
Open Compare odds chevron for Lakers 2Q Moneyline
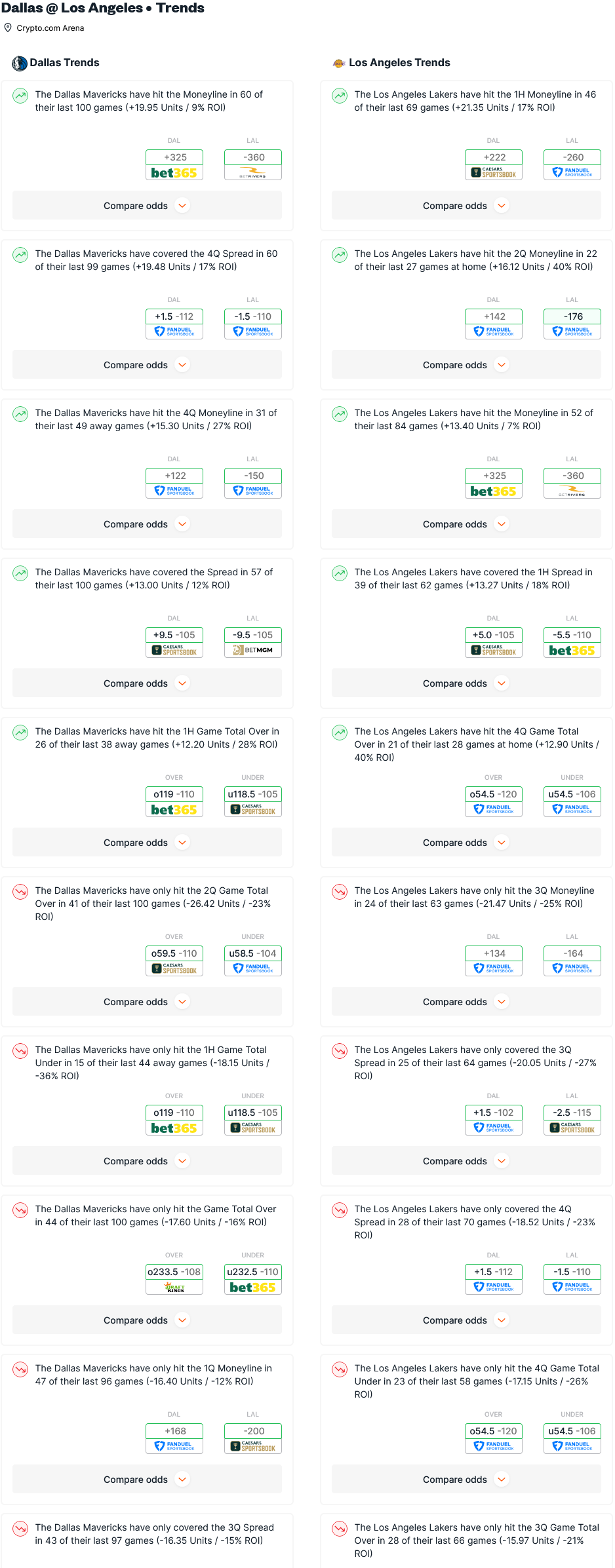pos(502,365)
